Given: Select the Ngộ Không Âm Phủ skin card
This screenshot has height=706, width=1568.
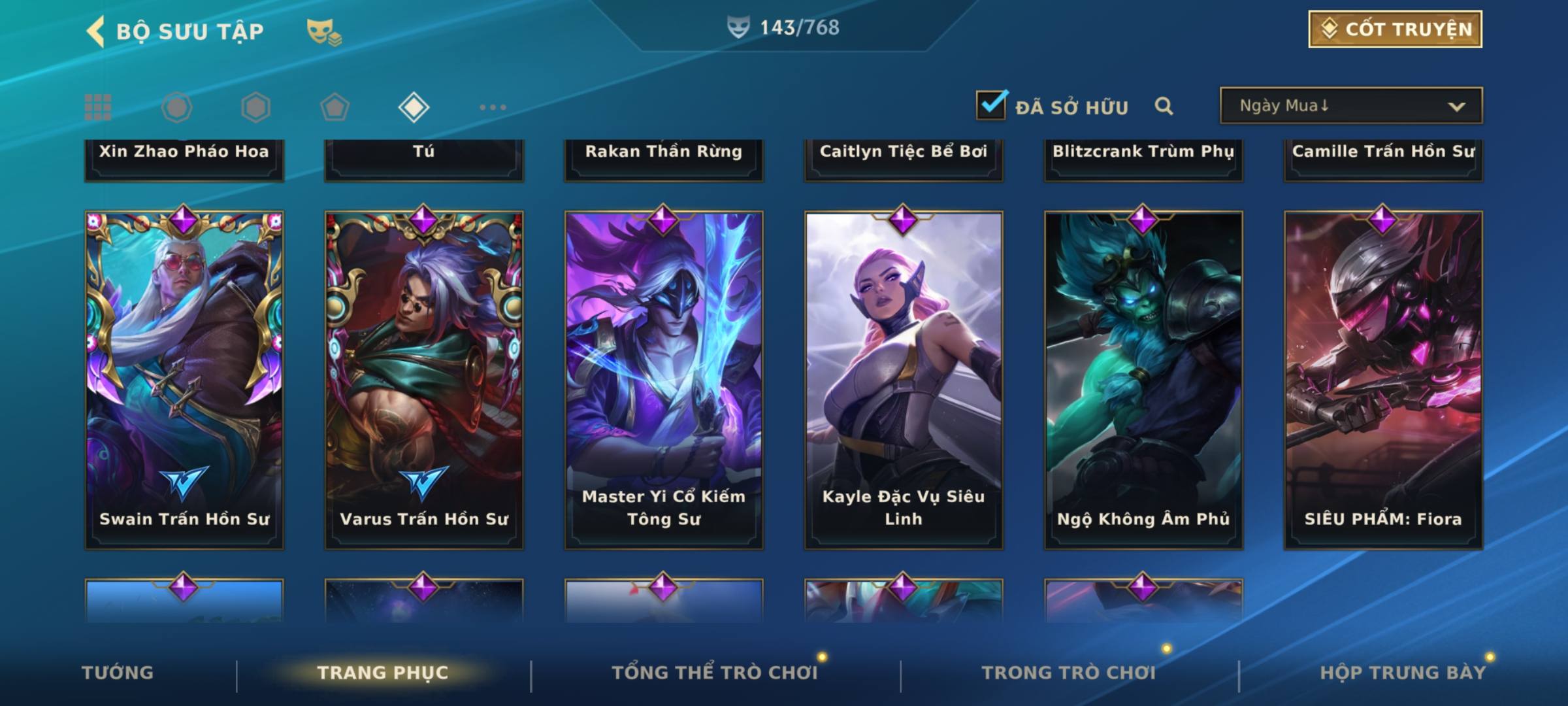Looking at the screenshot, I should [1143, 380].
